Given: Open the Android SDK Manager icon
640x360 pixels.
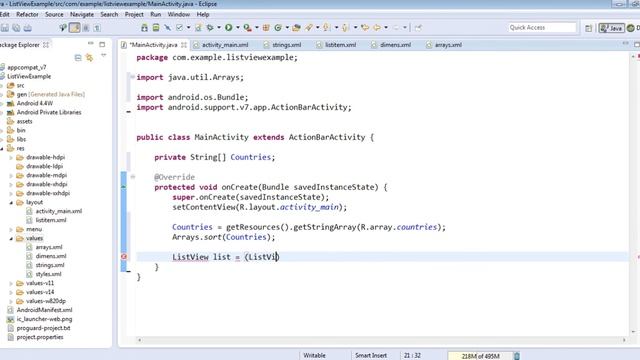Looking at the screenshot, I should (144, 28).
